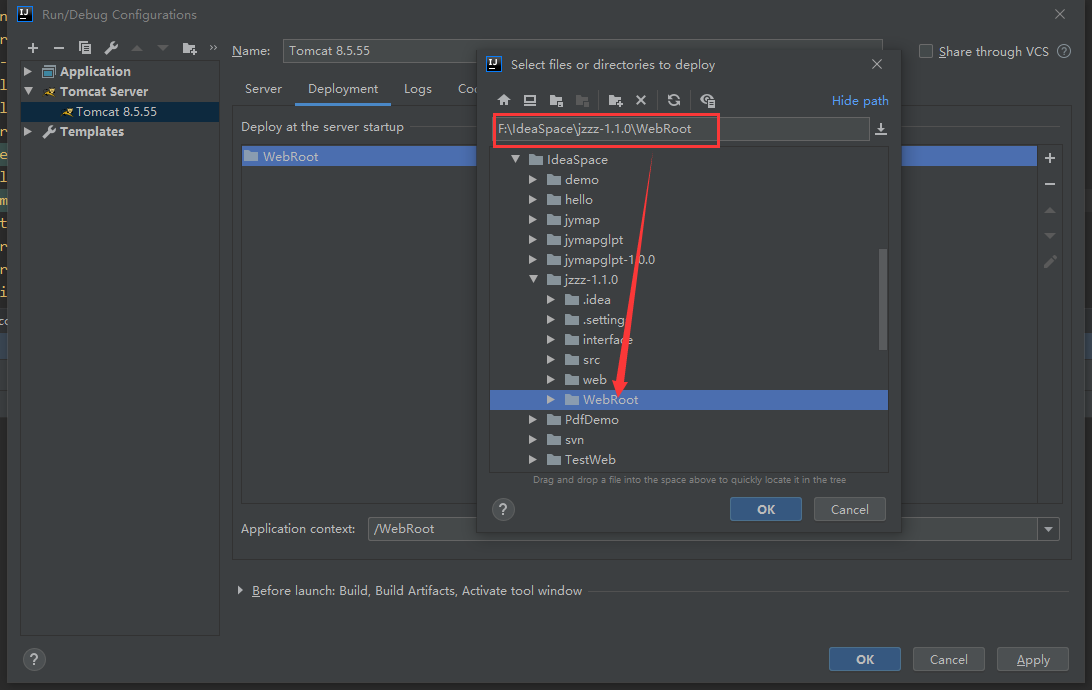Select Tomcat 8.5.55 configuration

pyautogui.click(x=120, y=111)
